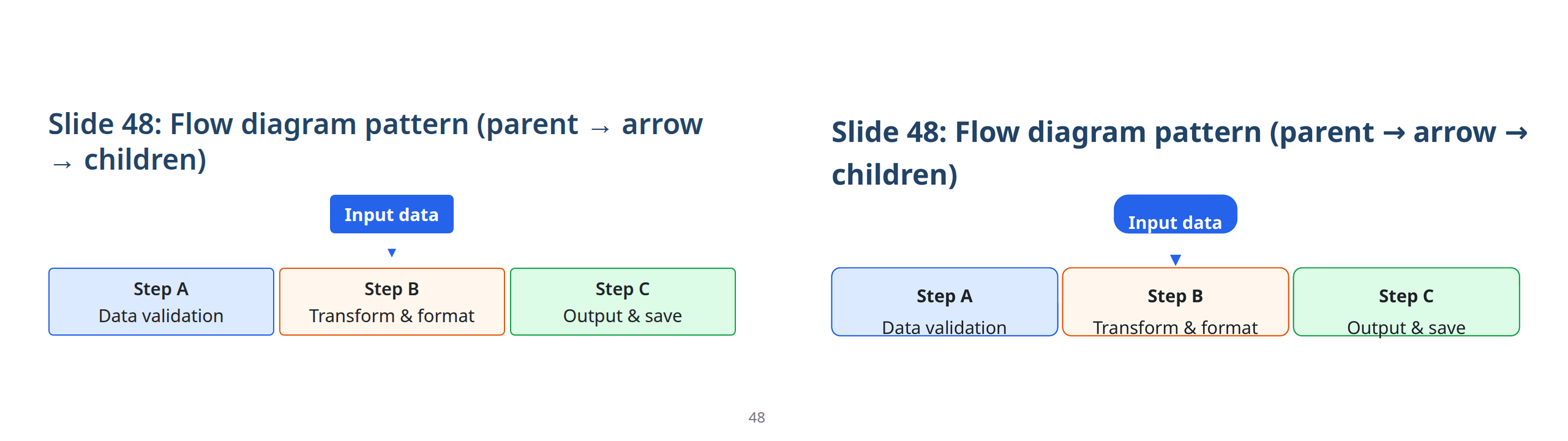Select the blue Step A box, right slide

click(944, 301)
